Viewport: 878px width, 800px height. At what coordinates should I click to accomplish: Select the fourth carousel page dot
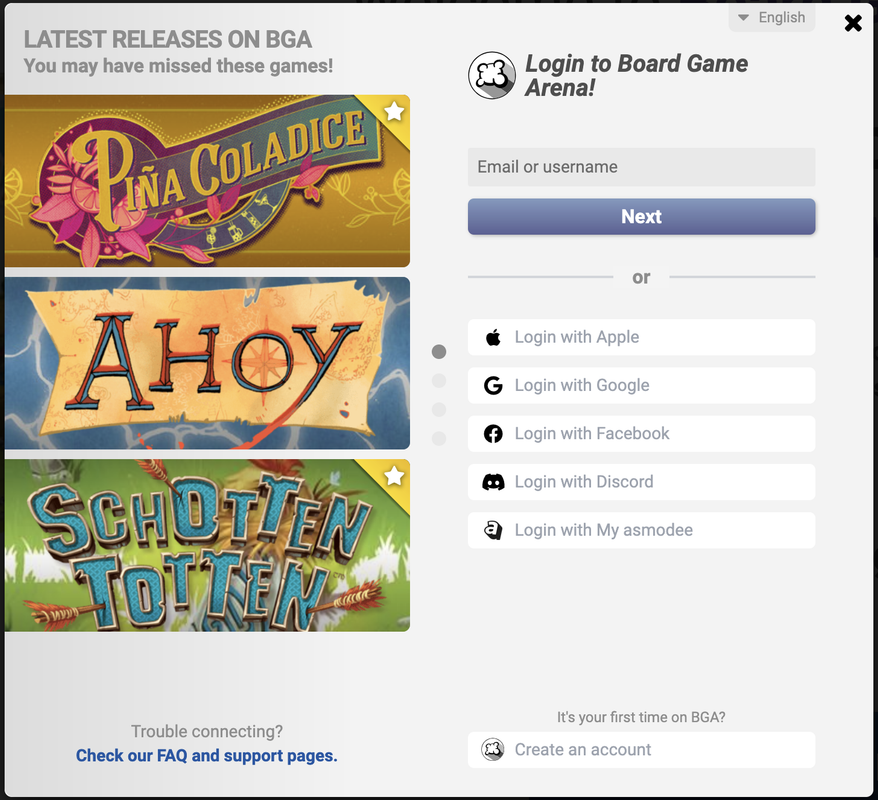point(439,438)
